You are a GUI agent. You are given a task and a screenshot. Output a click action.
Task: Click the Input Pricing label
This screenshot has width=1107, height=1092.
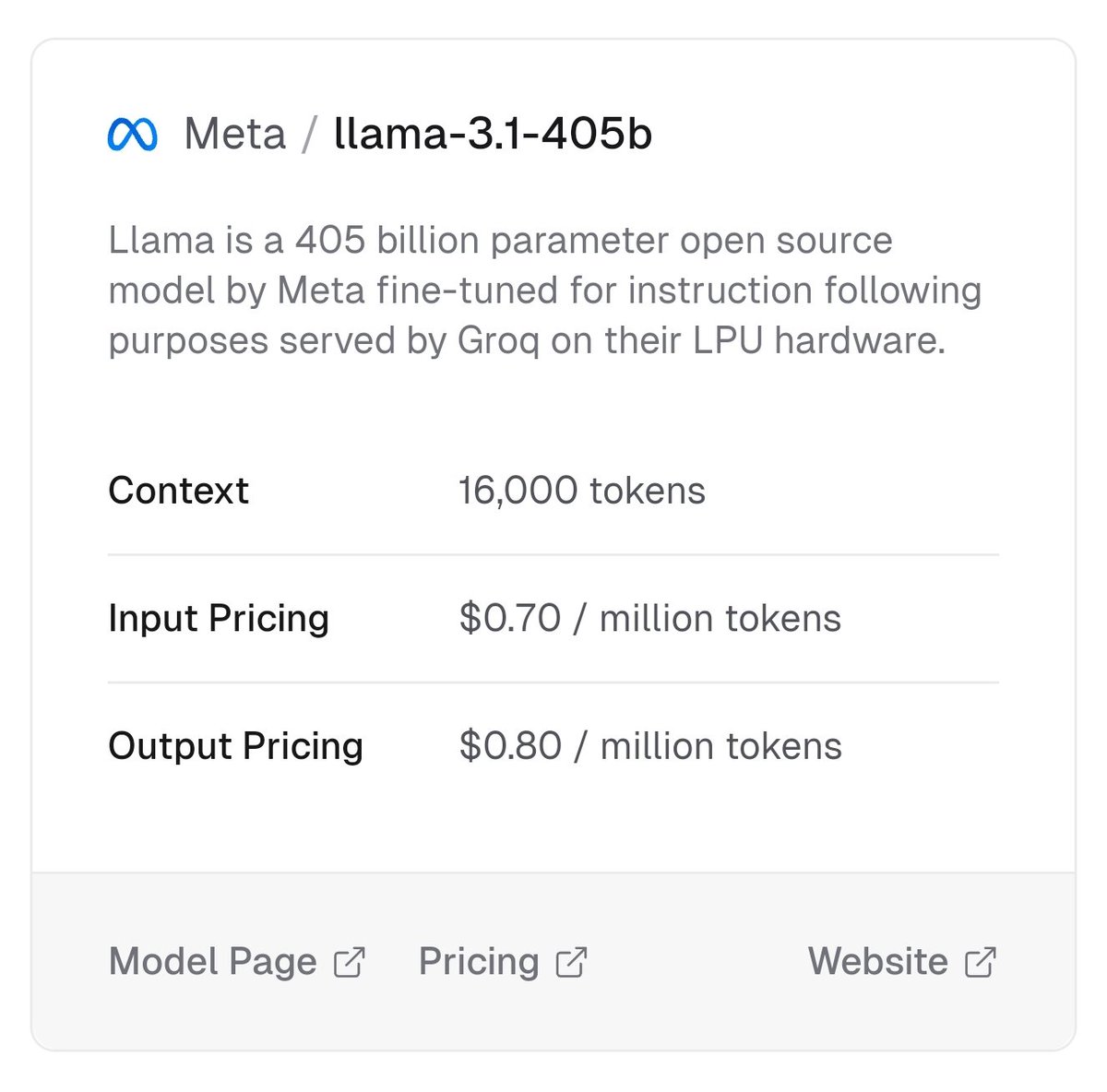point(219,618)
